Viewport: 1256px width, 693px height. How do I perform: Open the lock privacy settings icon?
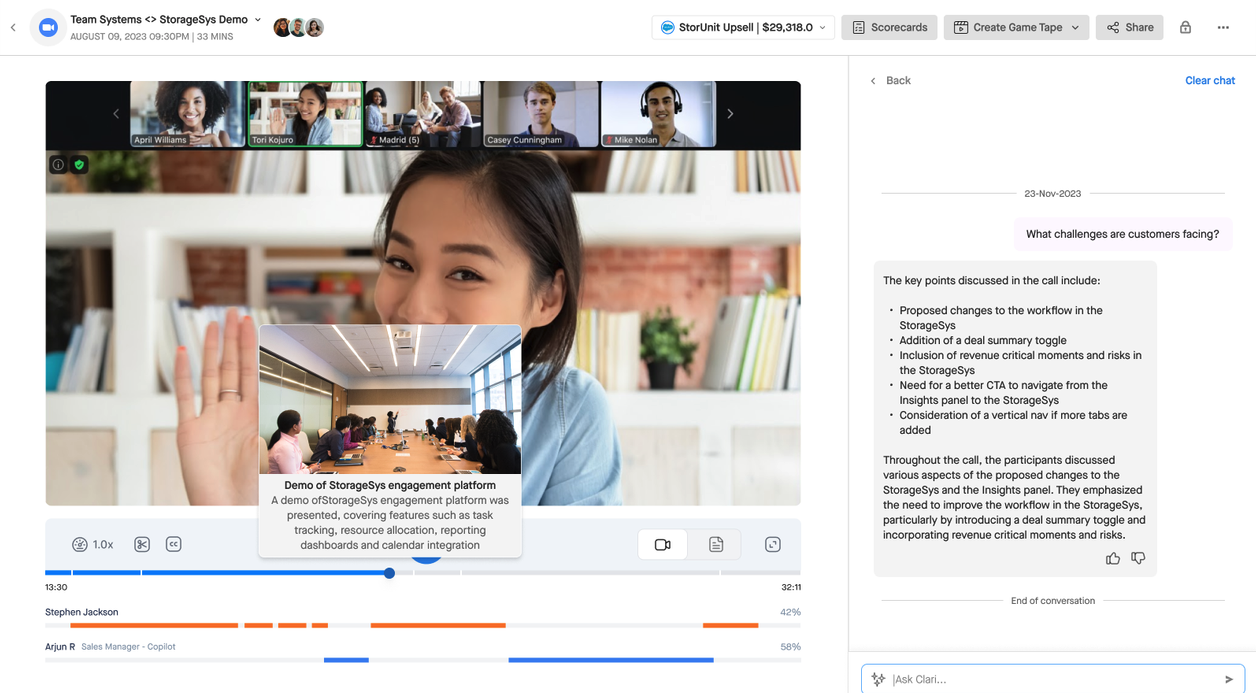[1185, 28]
